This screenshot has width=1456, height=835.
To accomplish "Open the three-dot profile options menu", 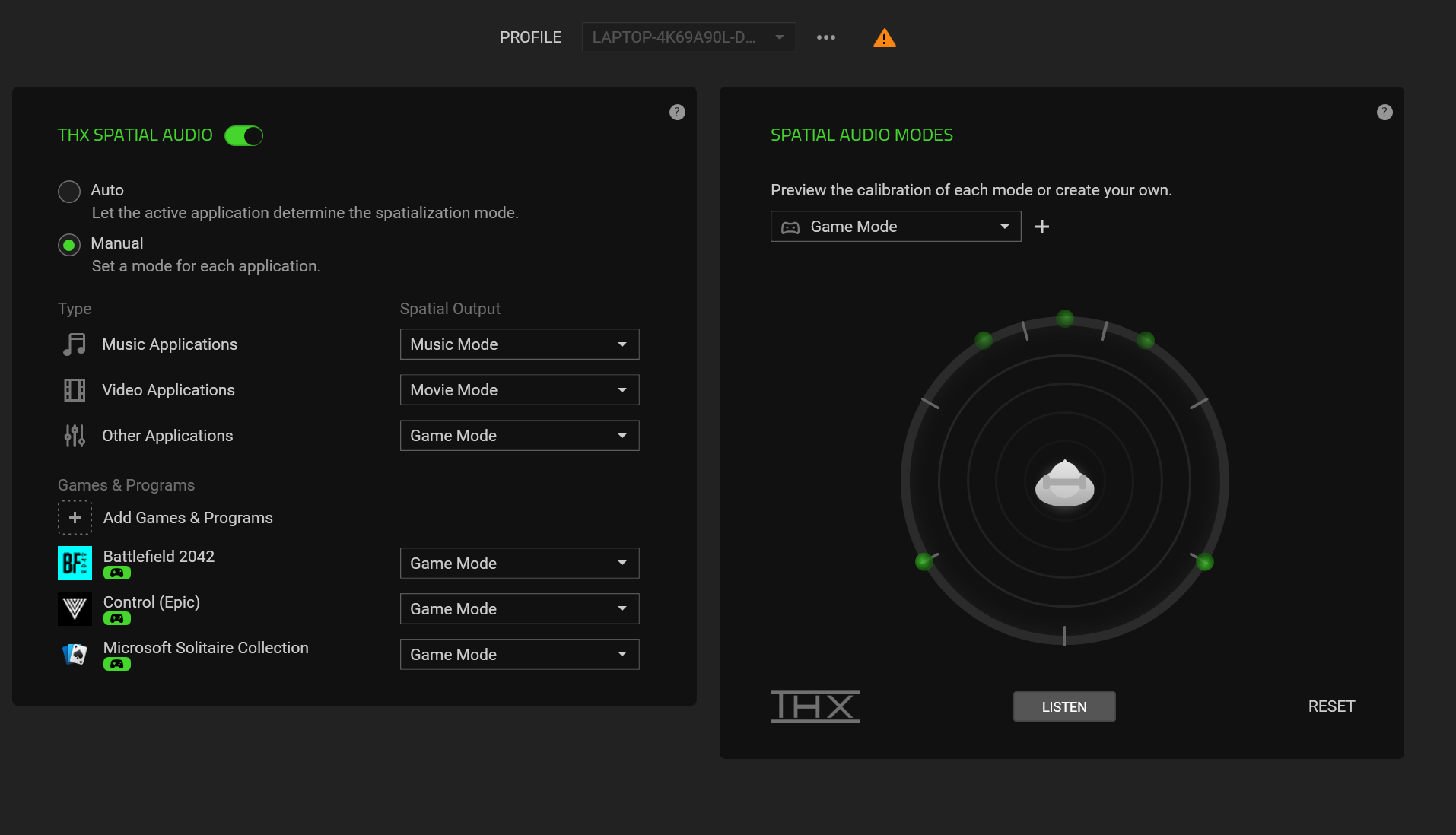I will point(825,37).
